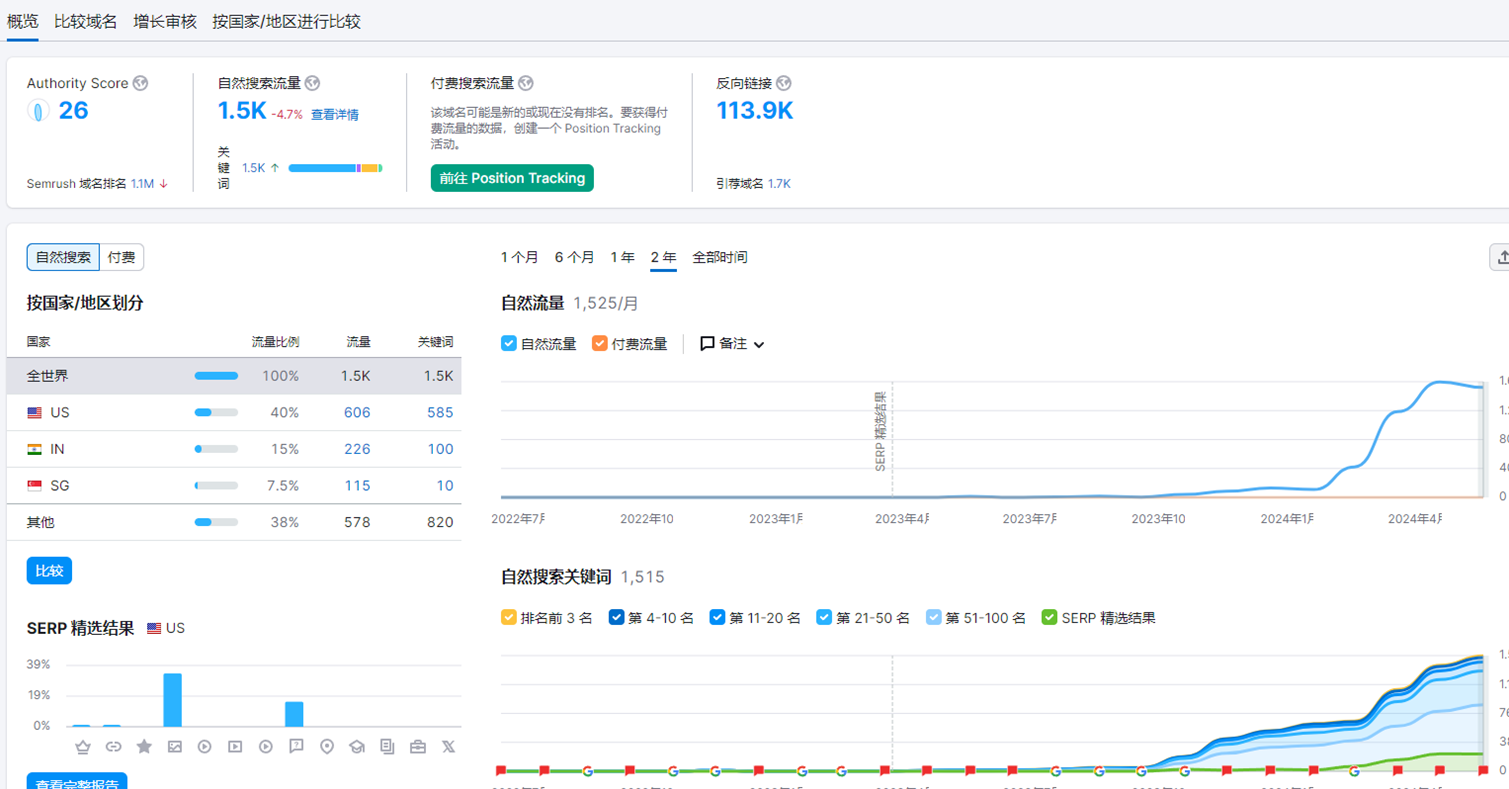Click the crown featured snippet icon
Viewport: 1509px width, 789px height.
[83, 747]
